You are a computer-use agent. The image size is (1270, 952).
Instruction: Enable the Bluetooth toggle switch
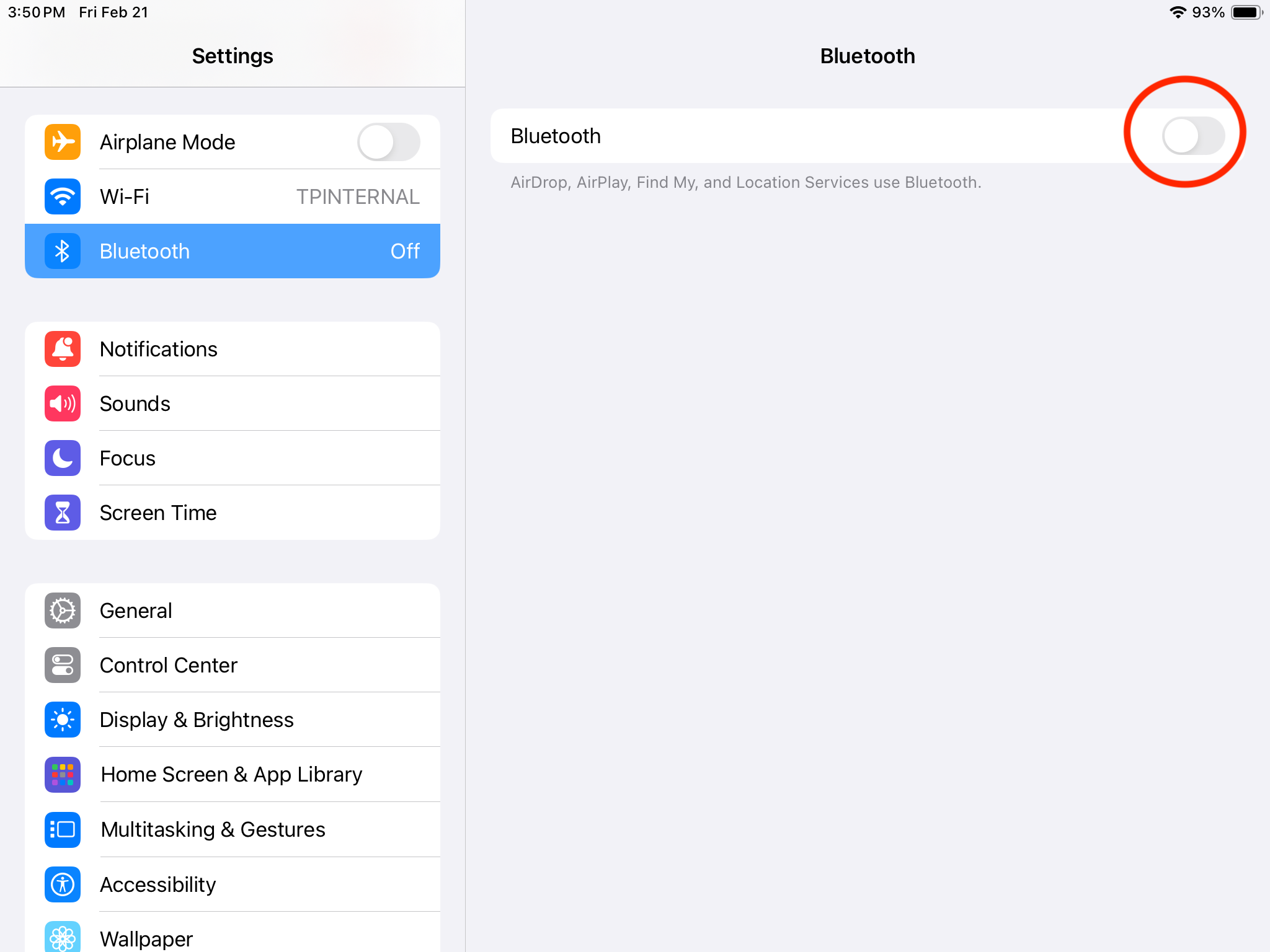(x=1192, y=136)
